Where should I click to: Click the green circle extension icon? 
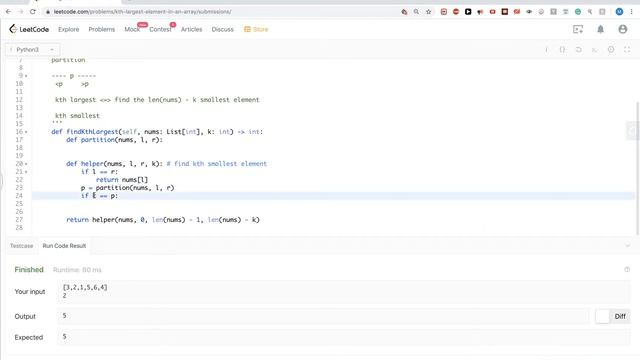(x=578, y=12)
